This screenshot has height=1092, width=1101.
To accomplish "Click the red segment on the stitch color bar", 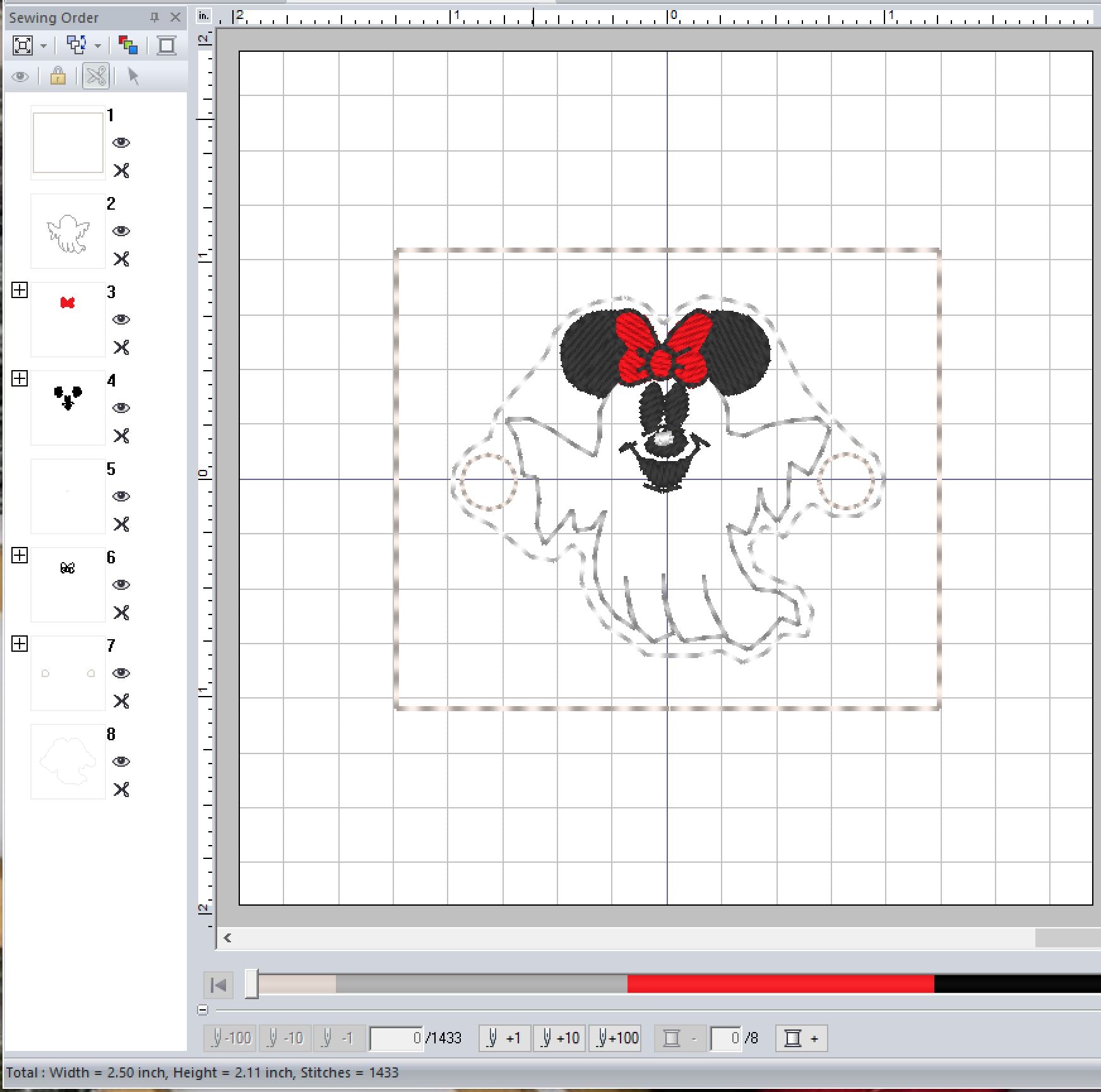I will click(x=780, y=984).
